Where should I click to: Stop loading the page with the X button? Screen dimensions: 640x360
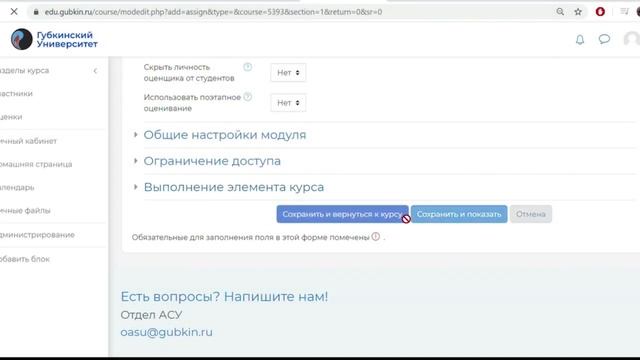tap(14, 12)
